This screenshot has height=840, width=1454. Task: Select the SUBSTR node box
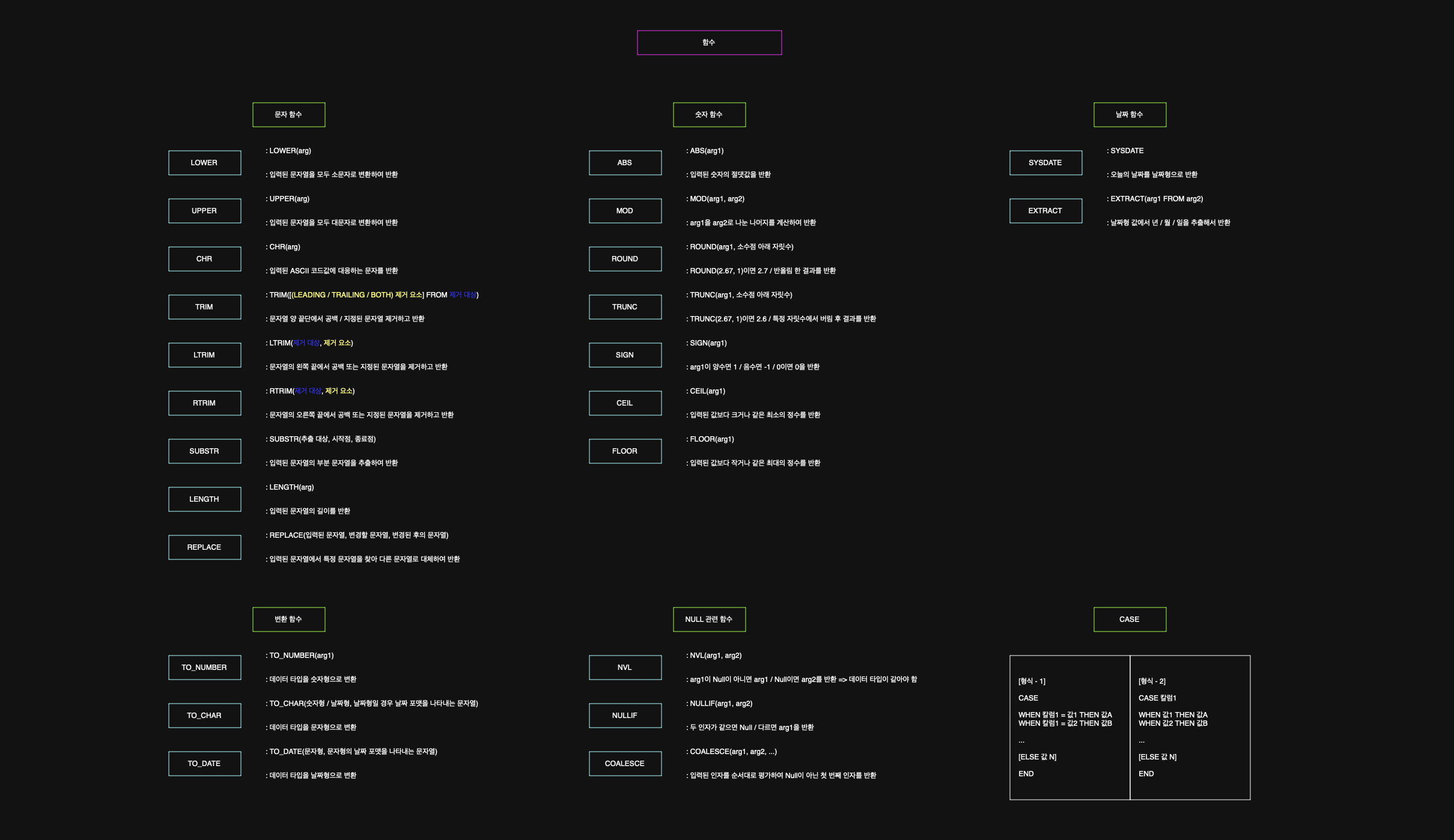[x=204, y=451]
